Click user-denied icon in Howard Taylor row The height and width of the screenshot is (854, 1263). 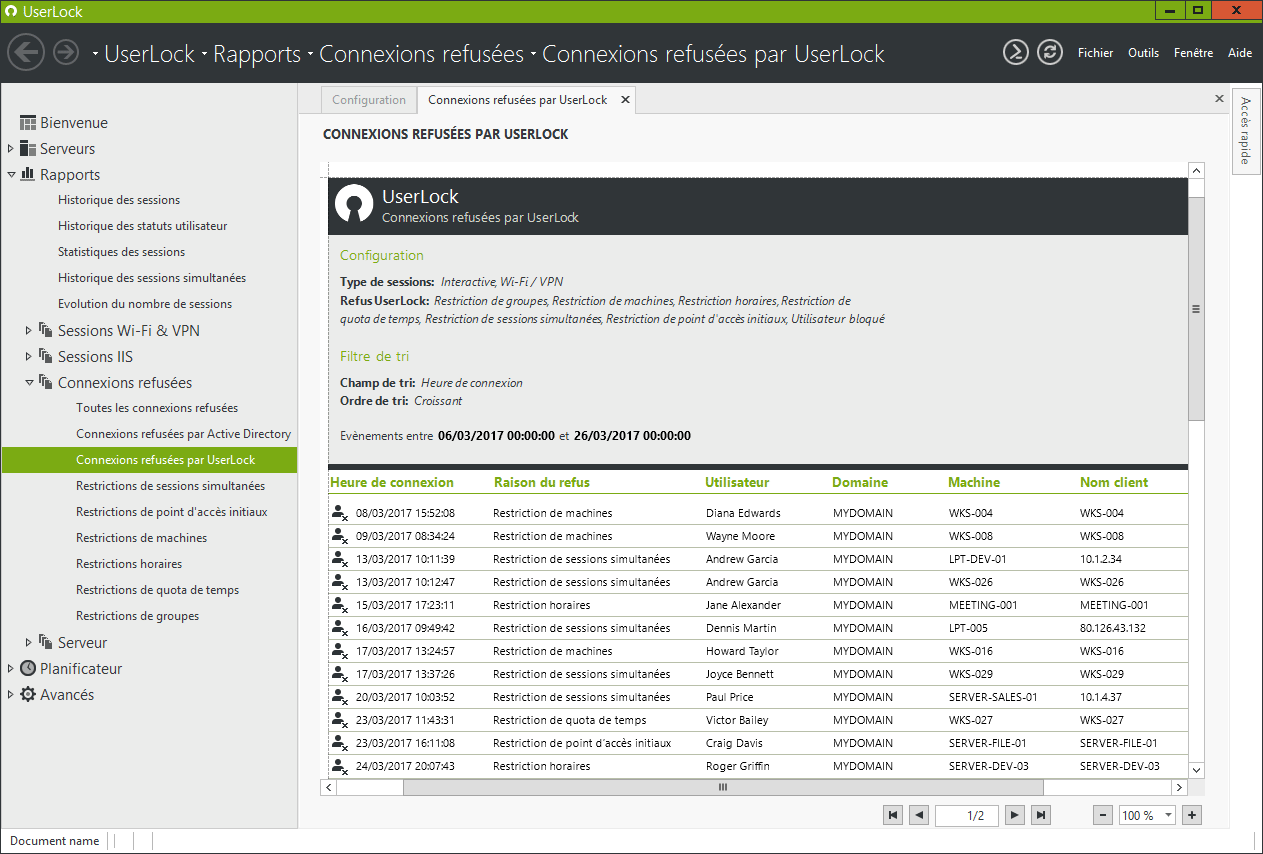coord(339,651)
